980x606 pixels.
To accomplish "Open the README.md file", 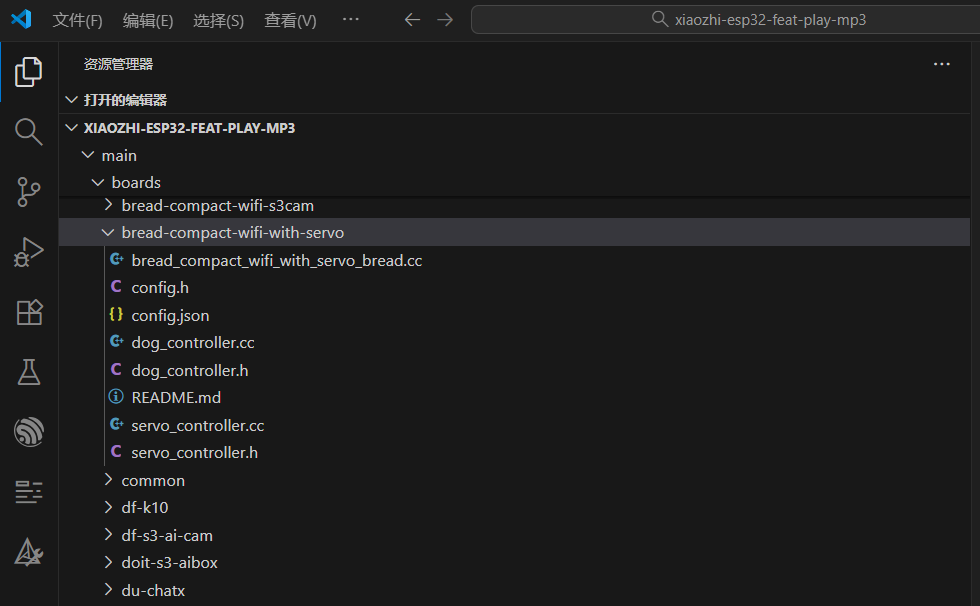I will point(176,398).
